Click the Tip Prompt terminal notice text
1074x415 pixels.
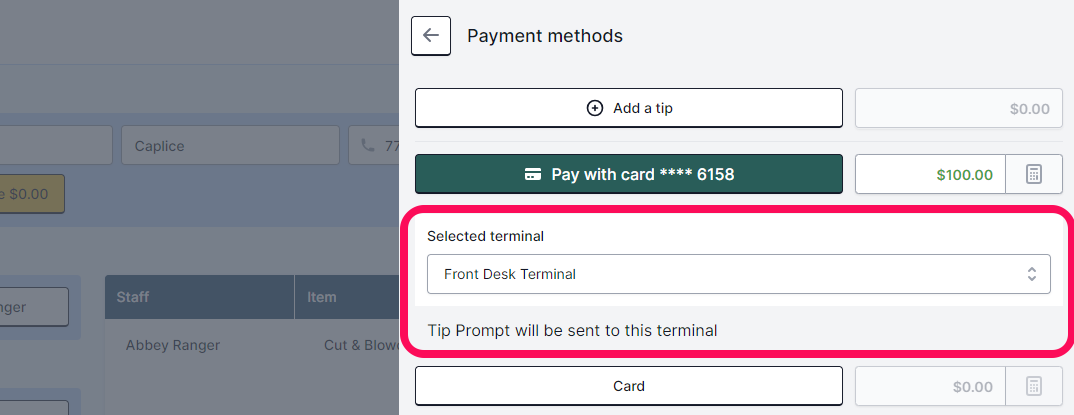pyautogui.click(x=572, y=331)
